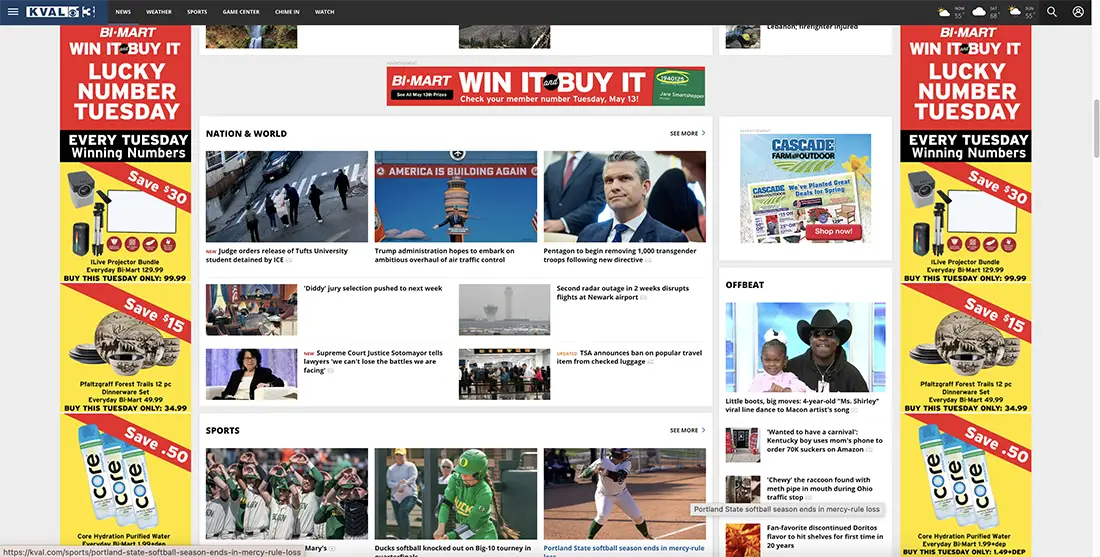
Task: Click the page vertical scrollbar thumb
Action: pos(1095,129)
